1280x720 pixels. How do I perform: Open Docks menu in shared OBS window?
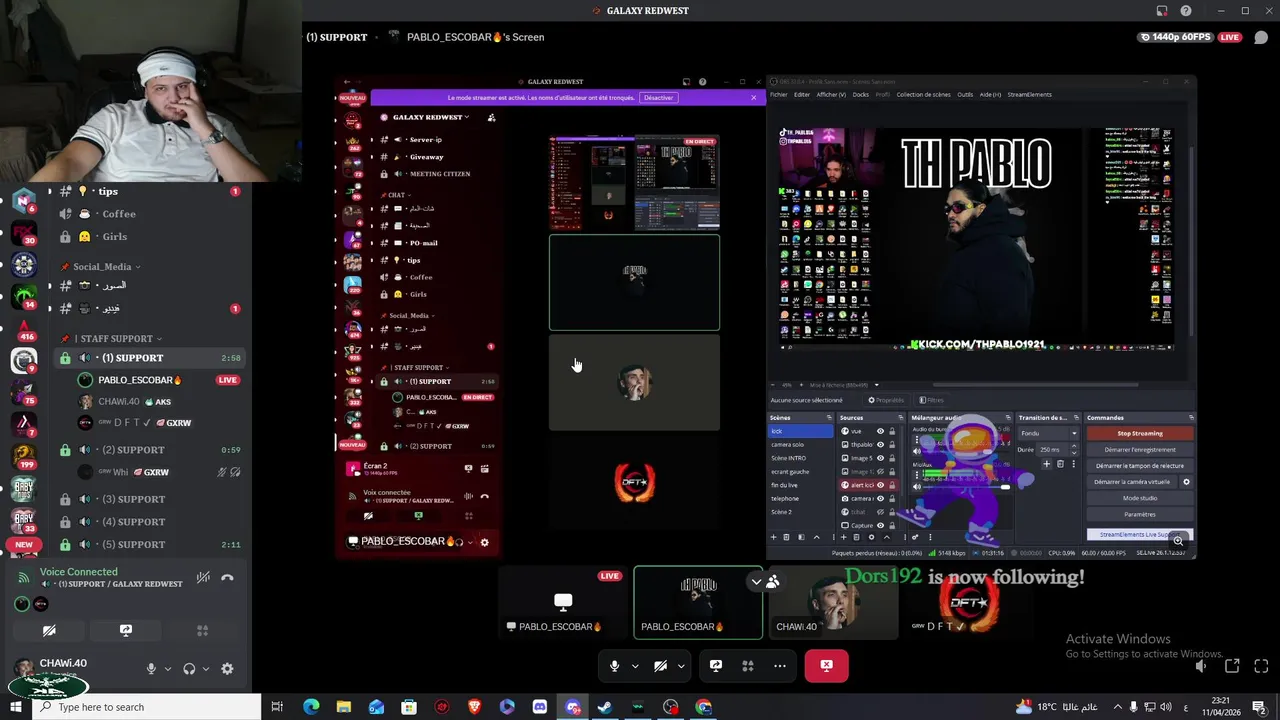click(x=860, y=95)
